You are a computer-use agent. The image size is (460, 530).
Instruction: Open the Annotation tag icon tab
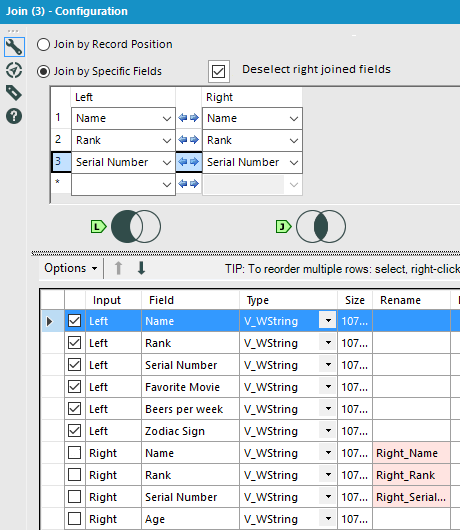14,93
